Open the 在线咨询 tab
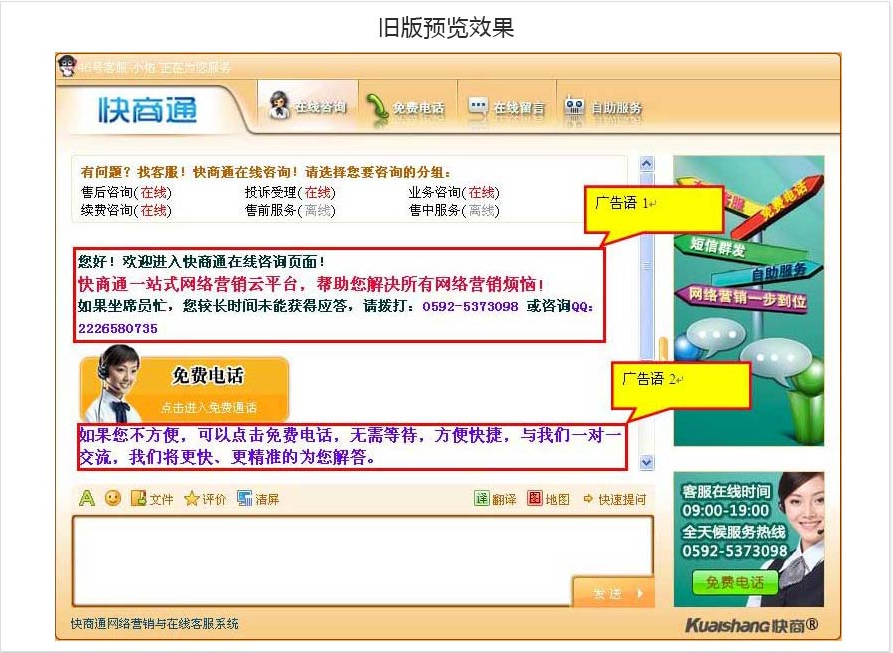This screenshot has width=893, height=653. pos(308,106)
